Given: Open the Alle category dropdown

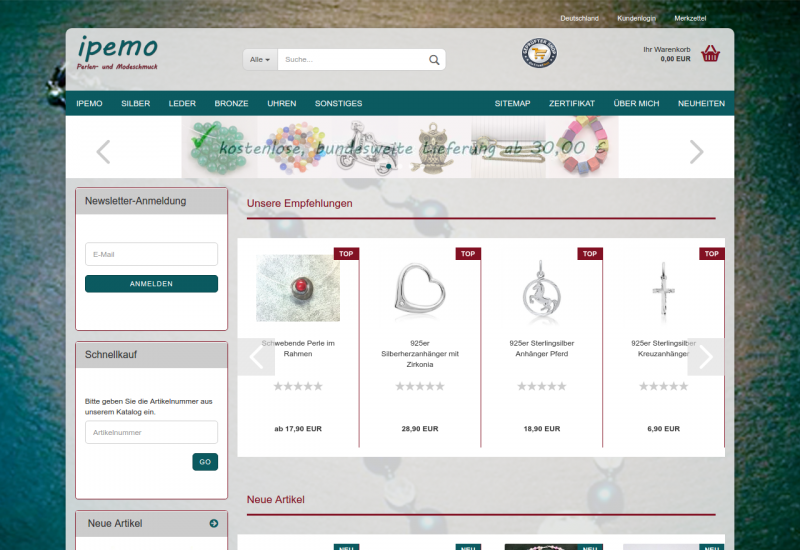Looking at the screenshot, I should [x=260, y=60].
